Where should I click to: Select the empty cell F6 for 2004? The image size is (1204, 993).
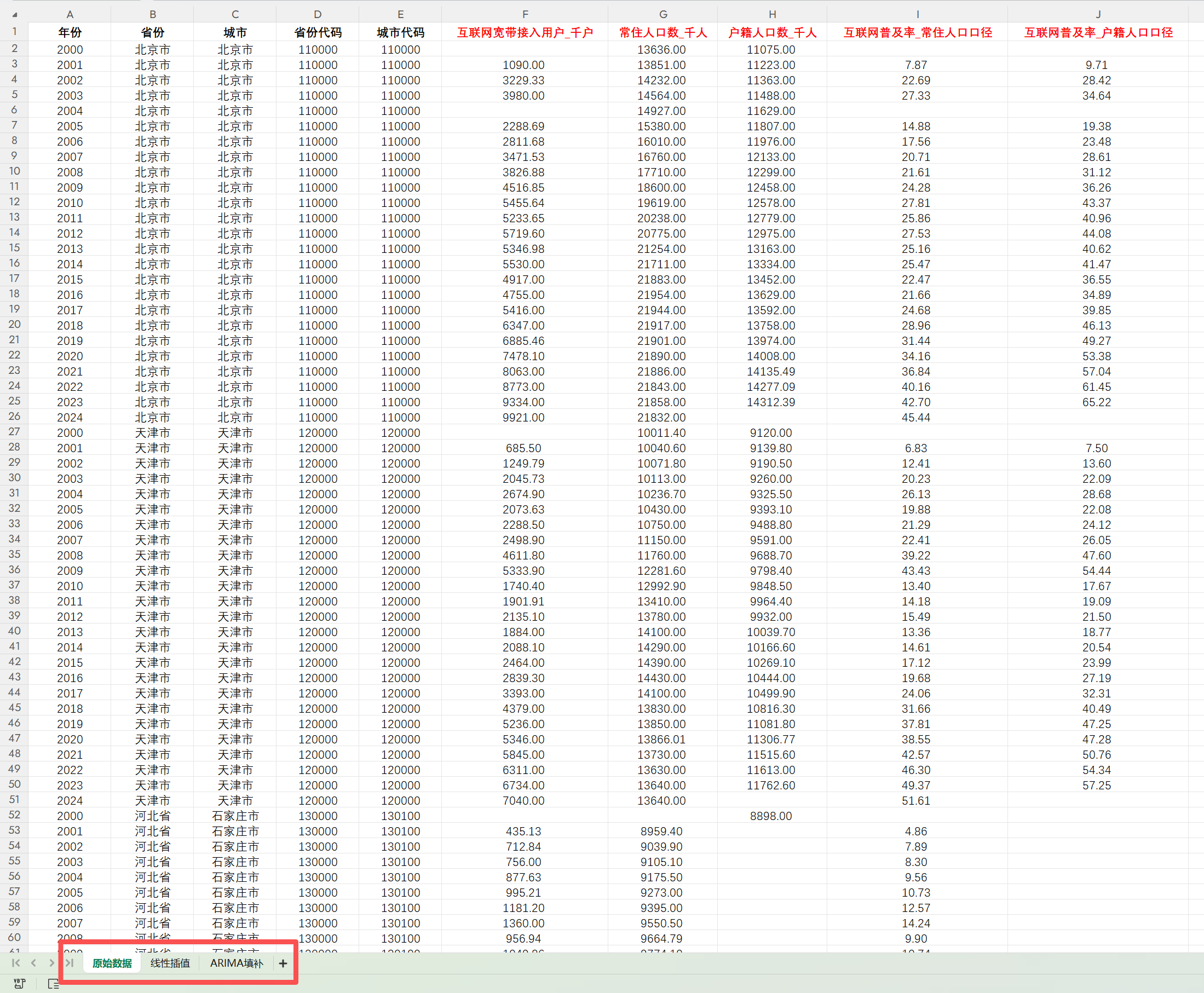[x=525, y=111]
